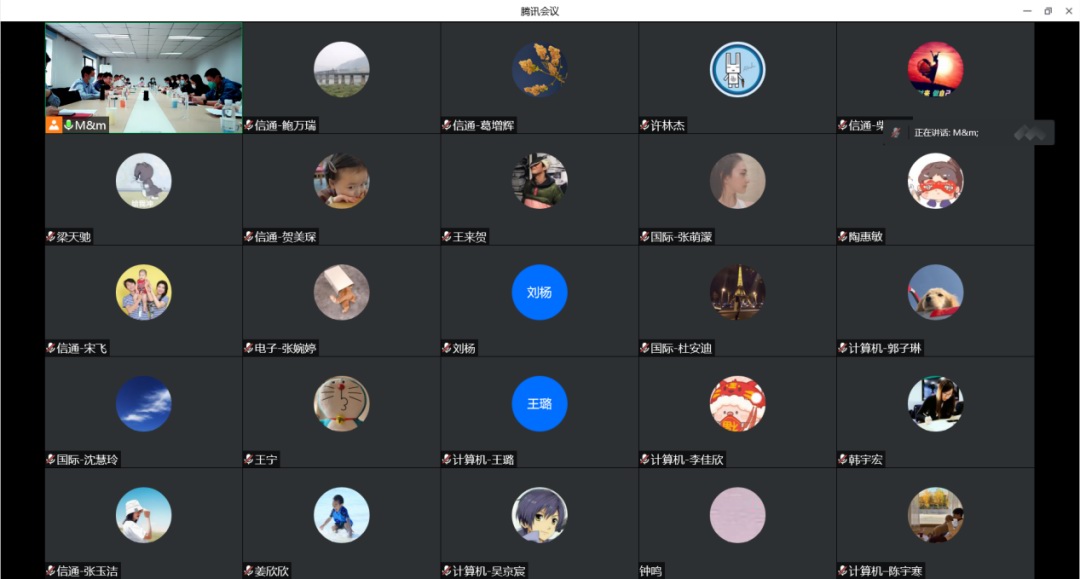
Task: Click muted mic icon beside 王来贺
Action: click(x=446, y=237)
